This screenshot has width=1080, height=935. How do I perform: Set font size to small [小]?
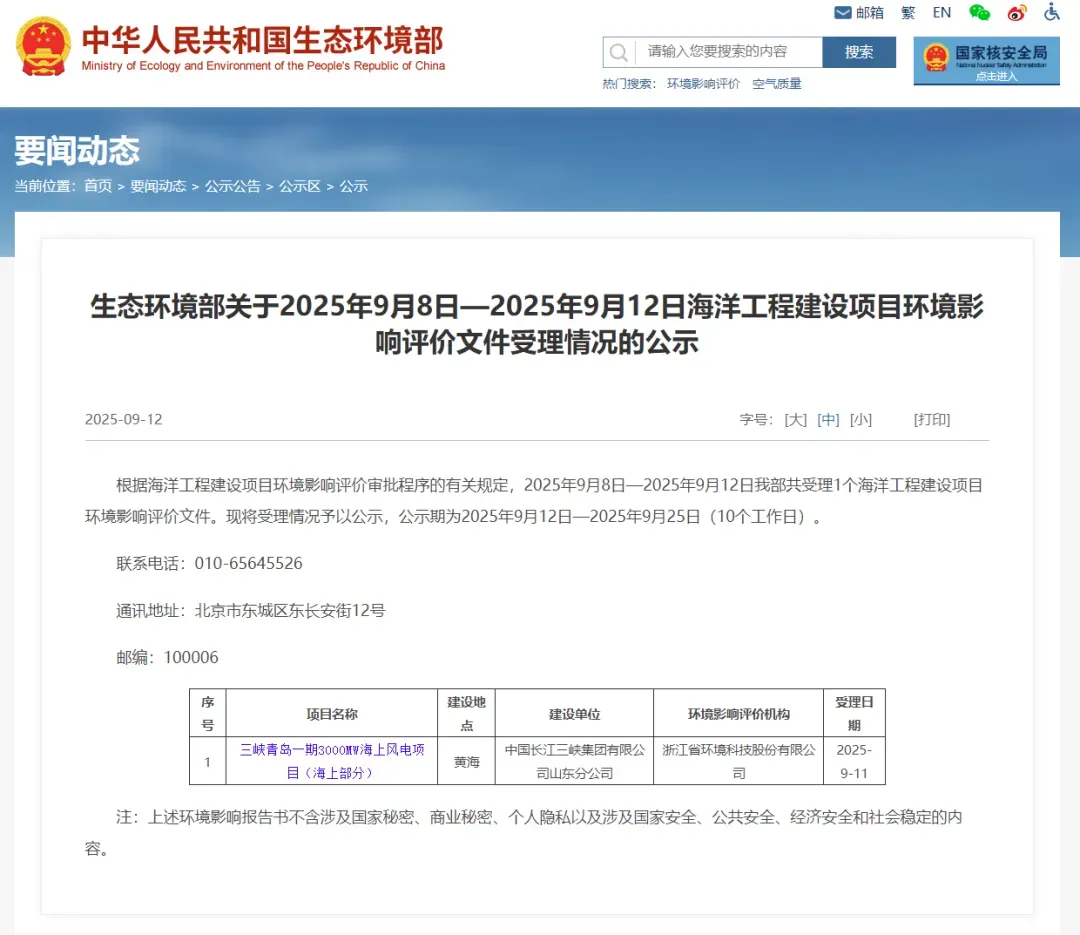(x=860, y=420)
